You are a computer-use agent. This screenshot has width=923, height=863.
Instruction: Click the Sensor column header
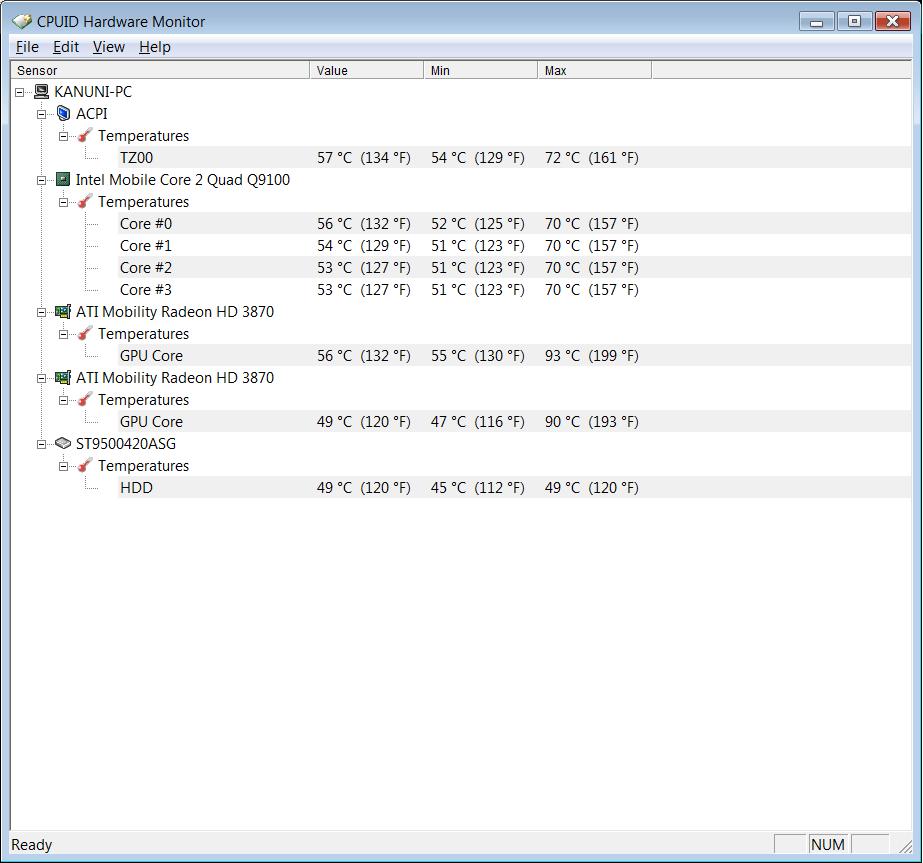click(x=160, y=71)
